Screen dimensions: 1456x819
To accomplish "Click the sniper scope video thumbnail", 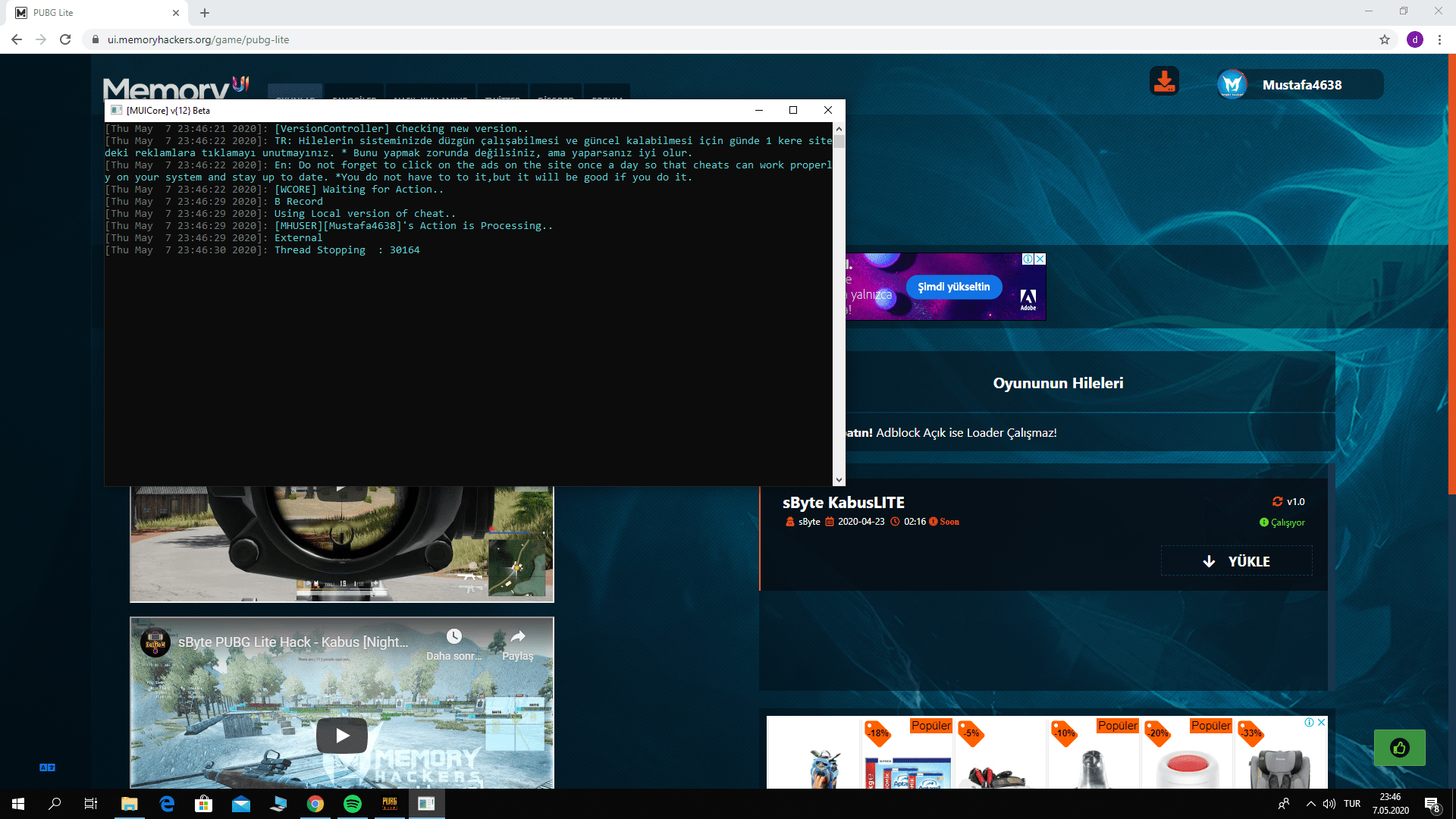I will click(x=342, y=544).
